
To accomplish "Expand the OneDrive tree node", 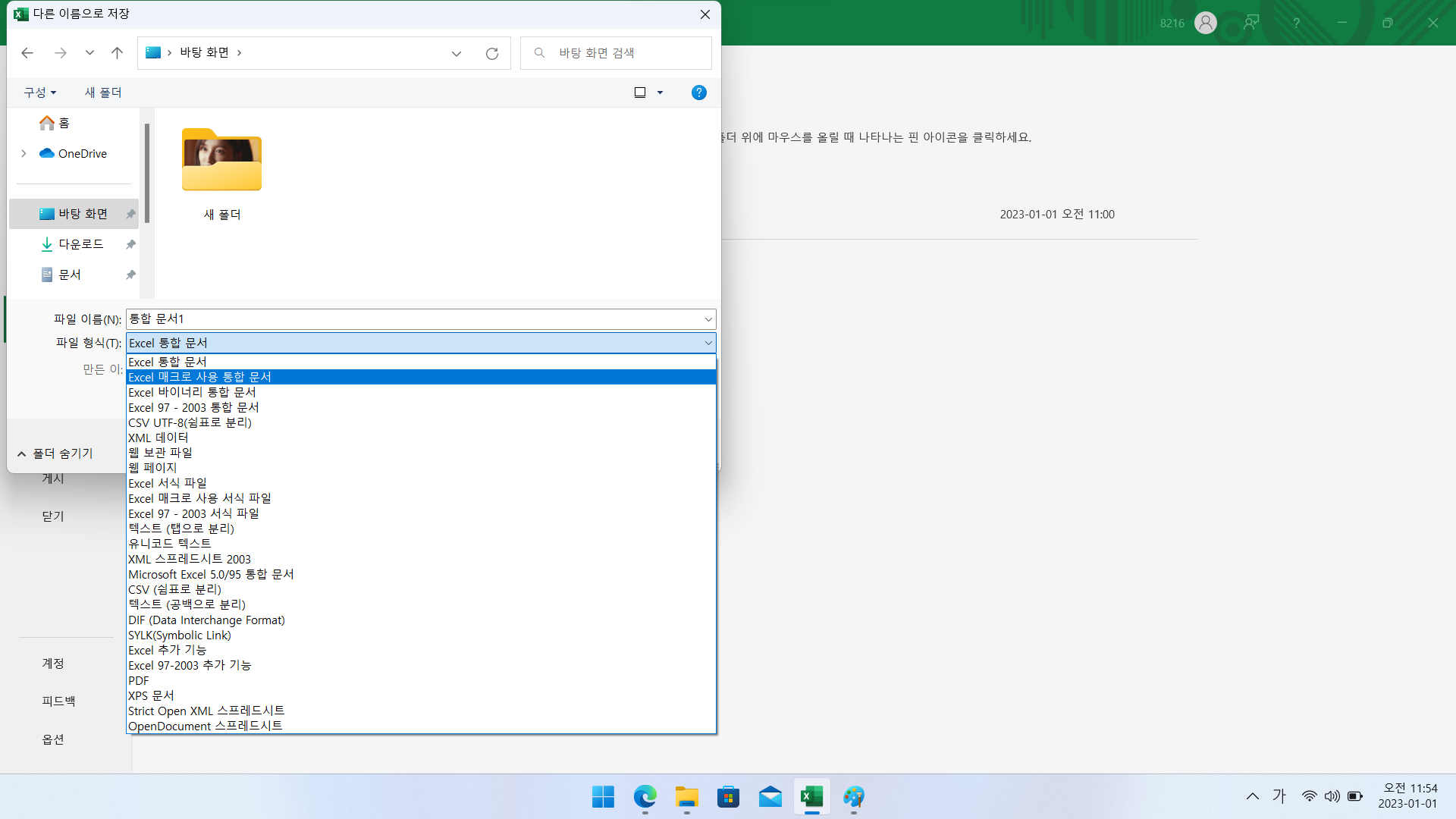I will pos(24,153).
